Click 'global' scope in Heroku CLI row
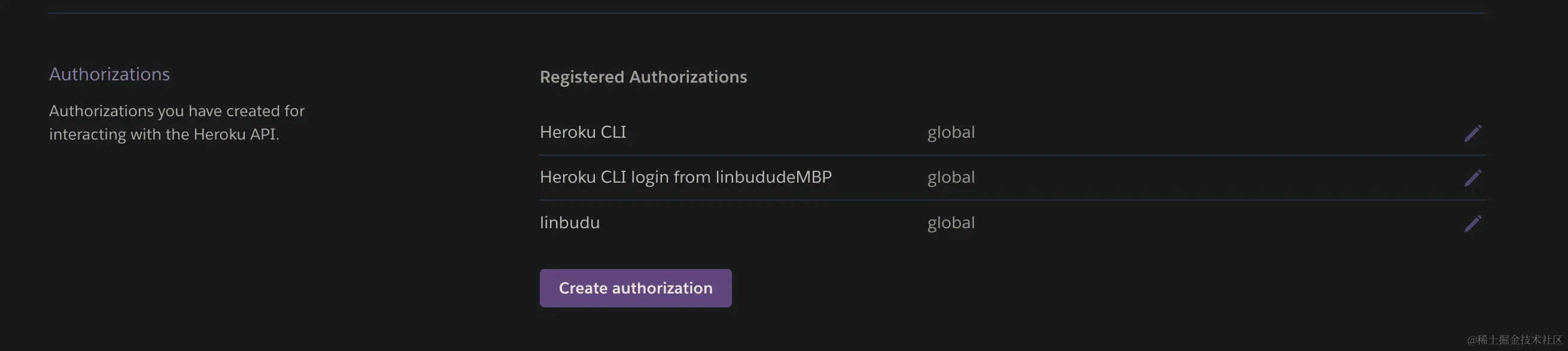This screenshot has width=1568, height=351. coord(951,132)
